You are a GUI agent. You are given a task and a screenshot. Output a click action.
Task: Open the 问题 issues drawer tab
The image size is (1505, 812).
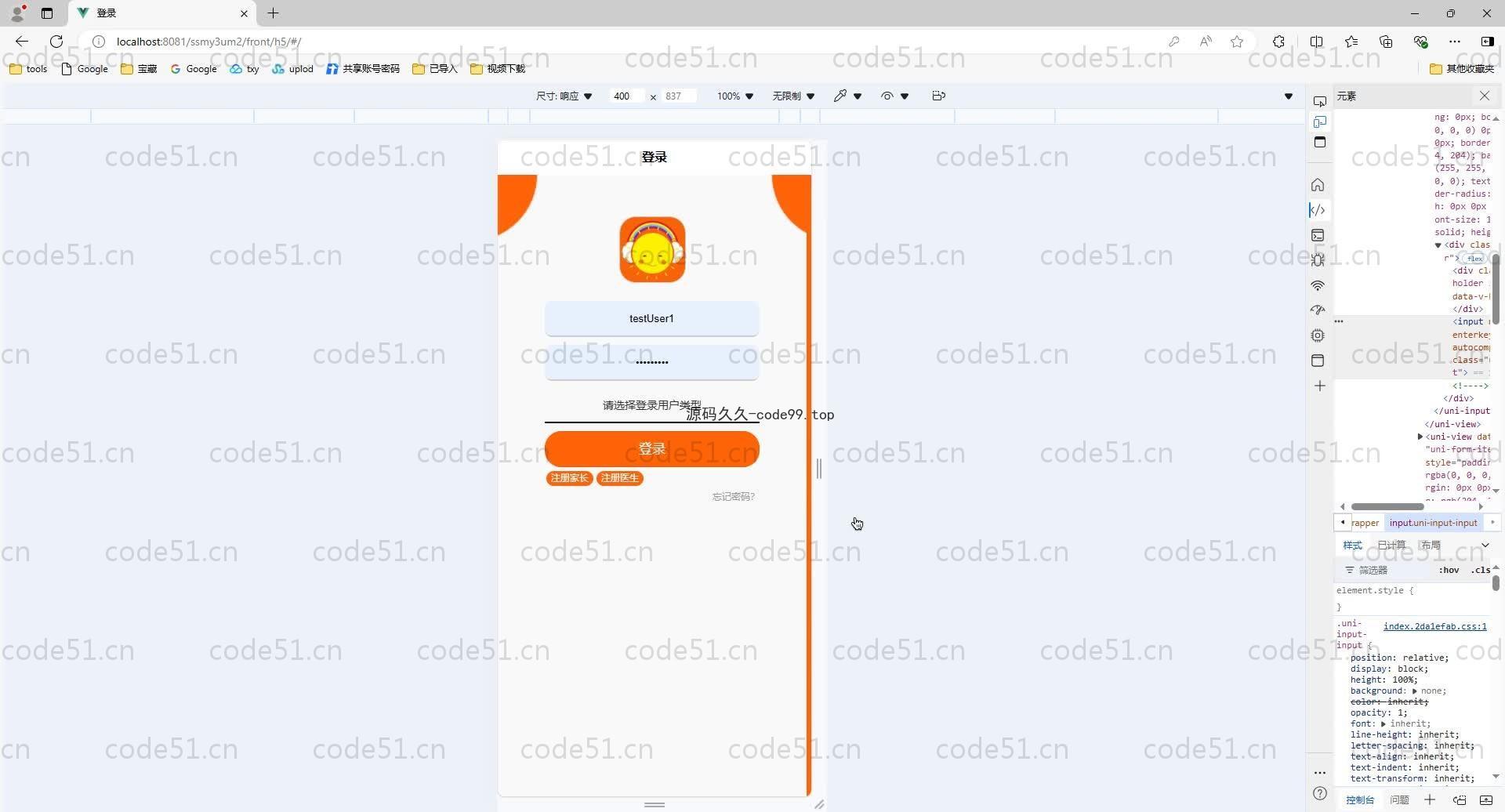click(x=1399, y=800)
